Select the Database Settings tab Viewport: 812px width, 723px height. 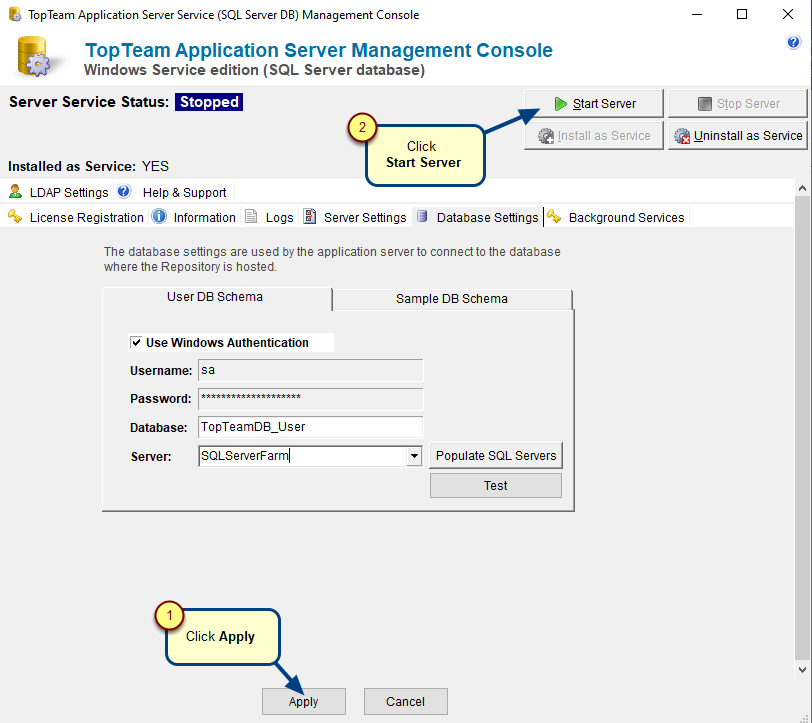point(478,217)
